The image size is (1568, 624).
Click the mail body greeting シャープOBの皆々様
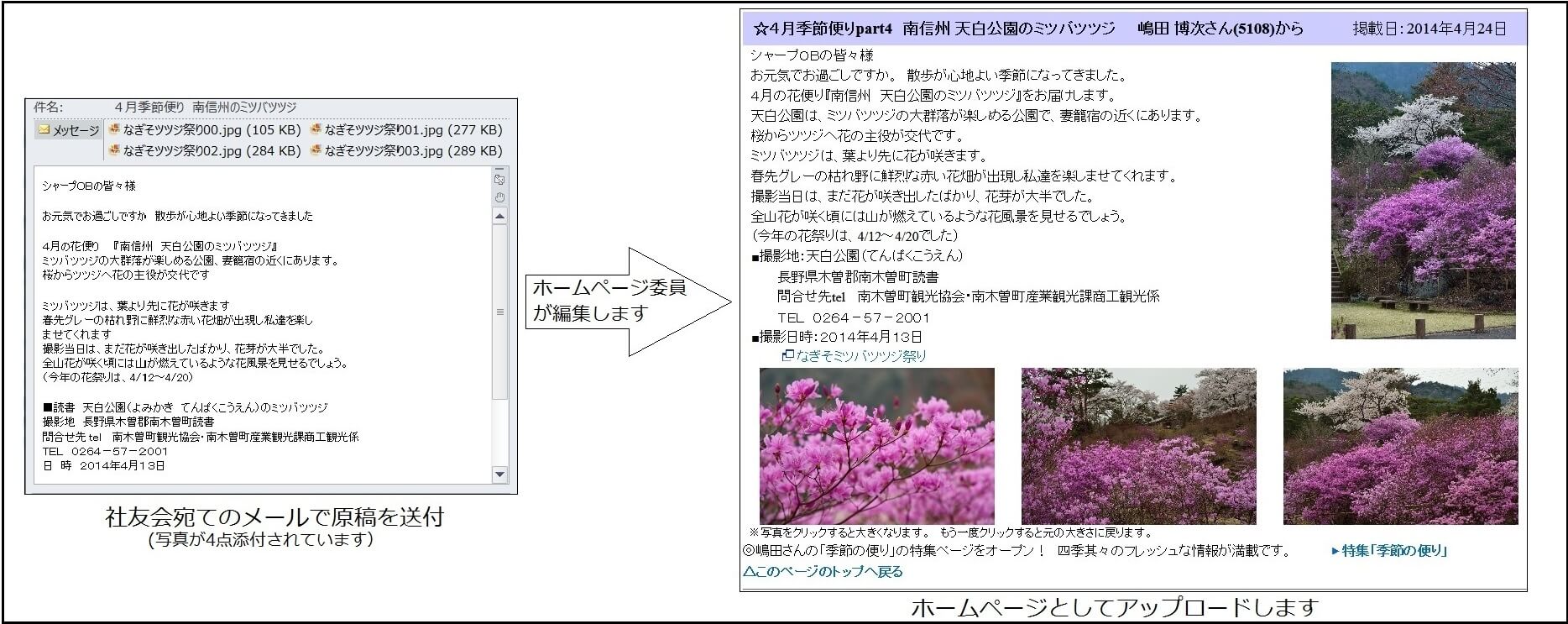89,186
